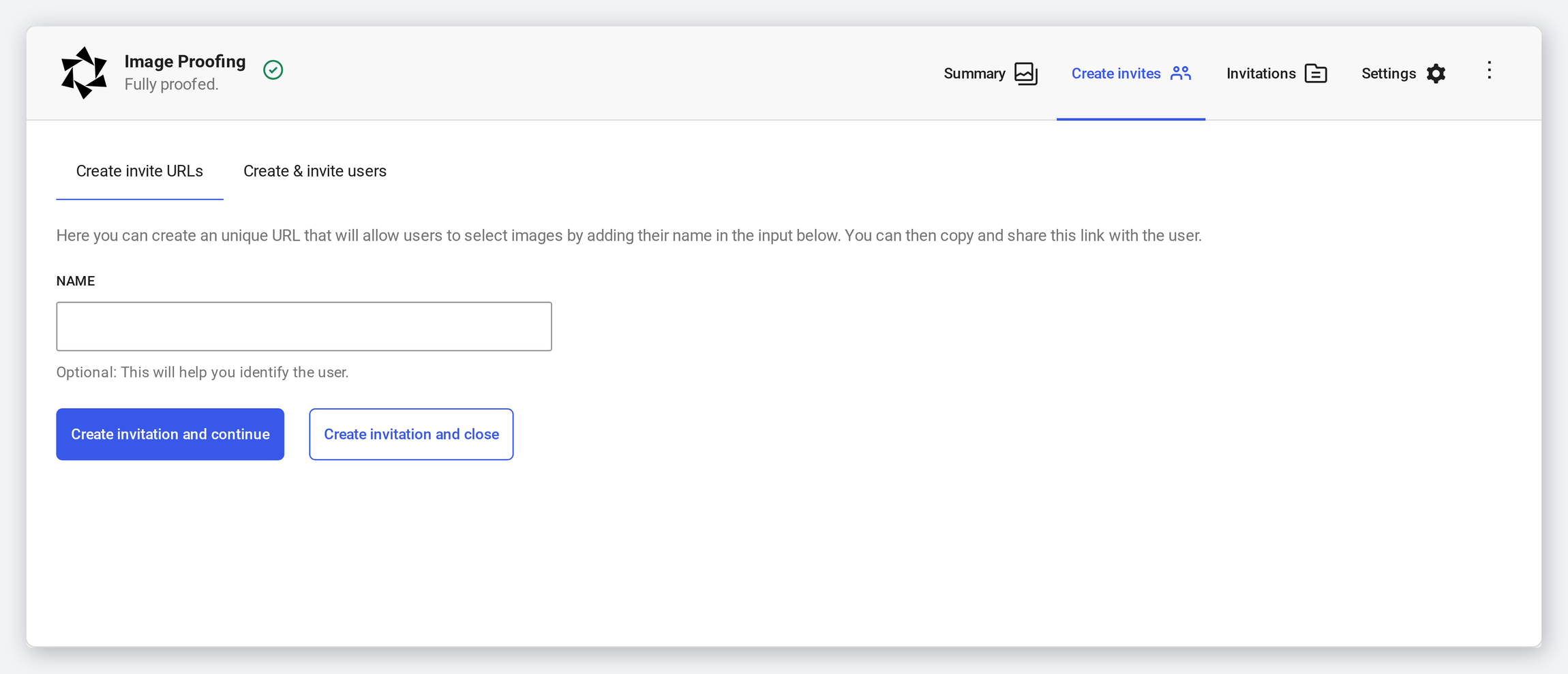Open the three-dot more options menu
Screen dimensions: 1568x674
1490,70
